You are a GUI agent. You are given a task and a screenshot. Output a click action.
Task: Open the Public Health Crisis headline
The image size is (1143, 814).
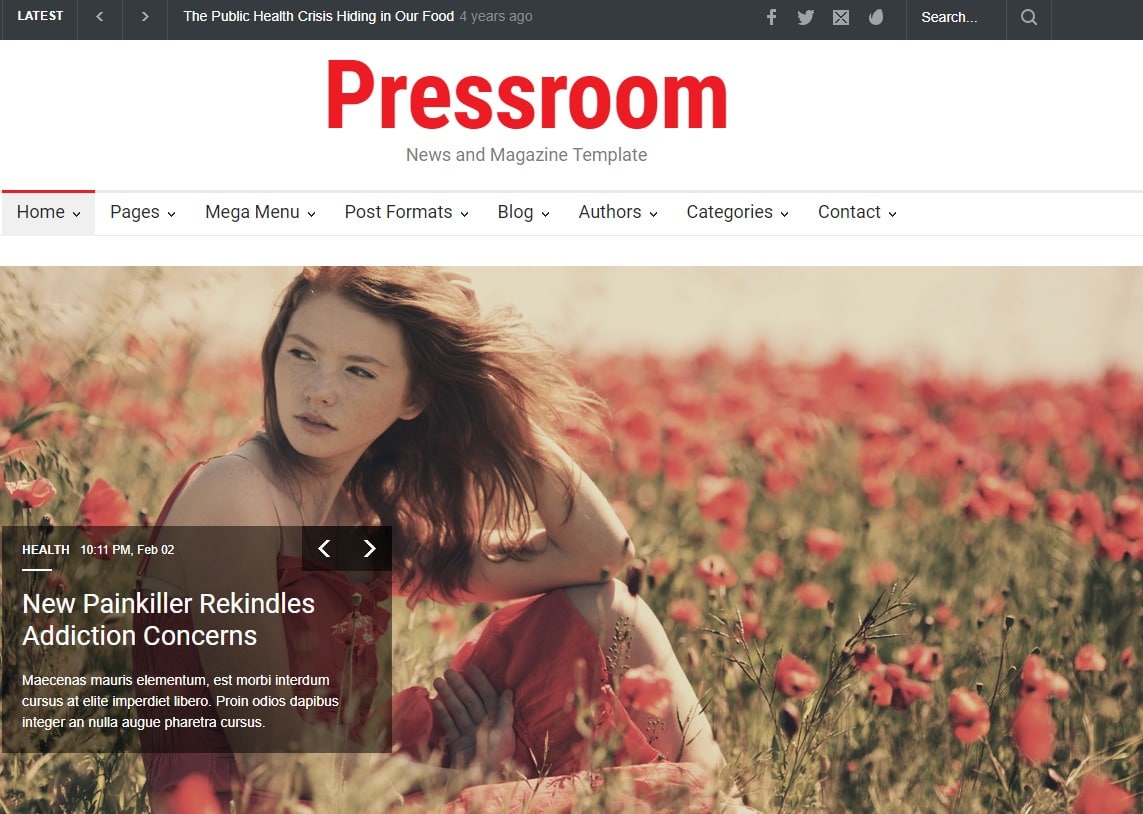317,16
